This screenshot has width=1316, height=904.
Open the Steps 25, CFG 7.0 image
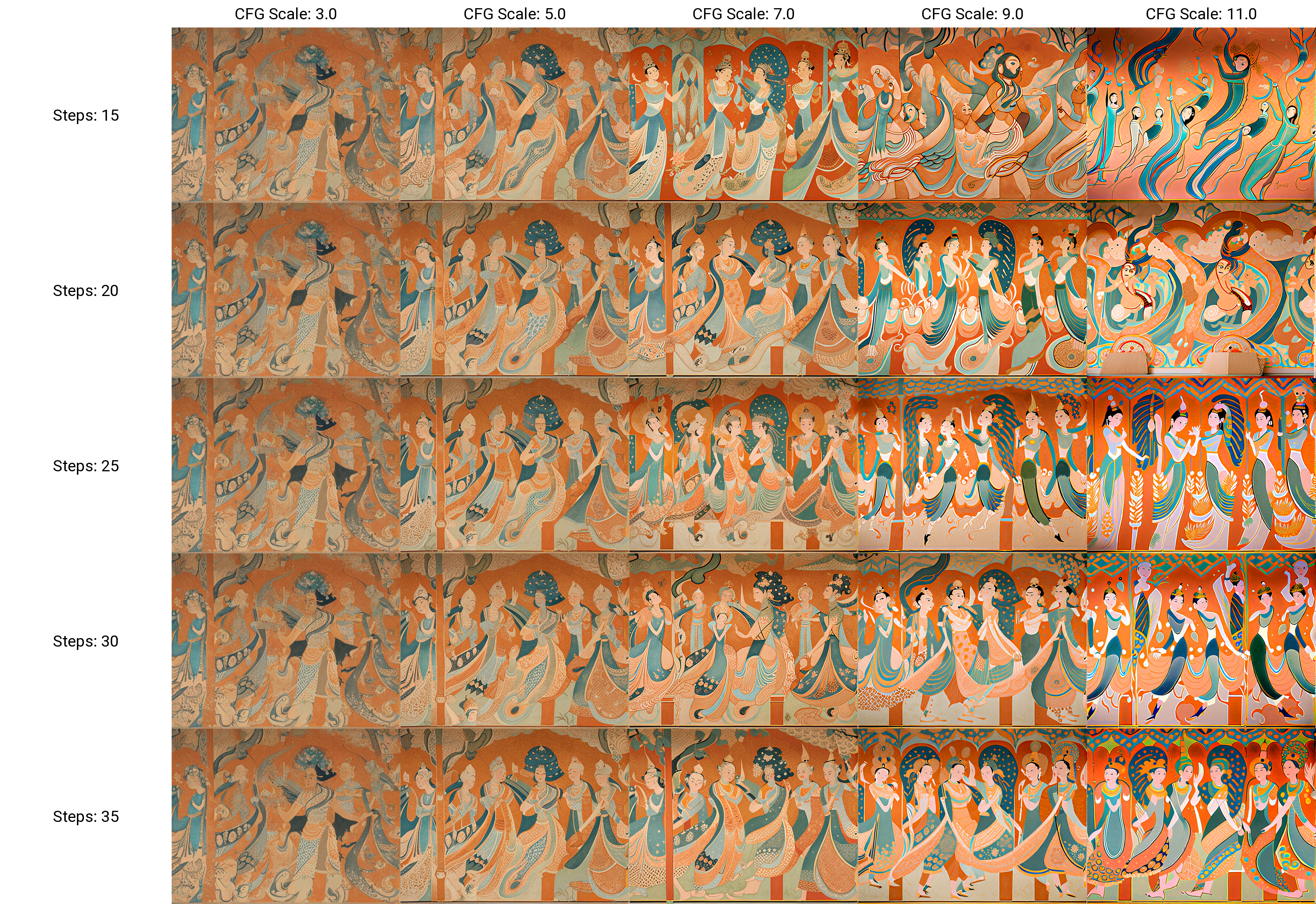pos(743,466)
